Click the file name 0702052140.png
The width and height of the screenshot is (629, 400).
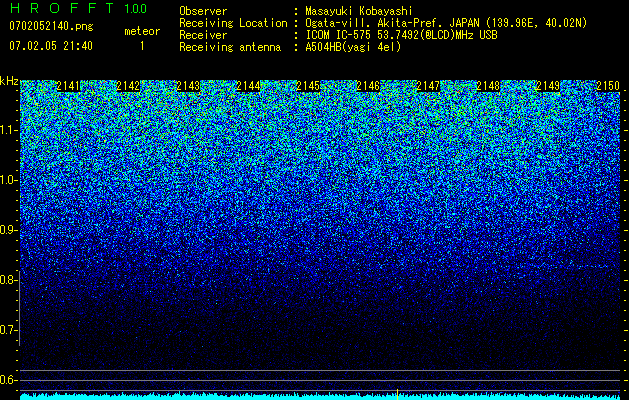click(51, 27)
